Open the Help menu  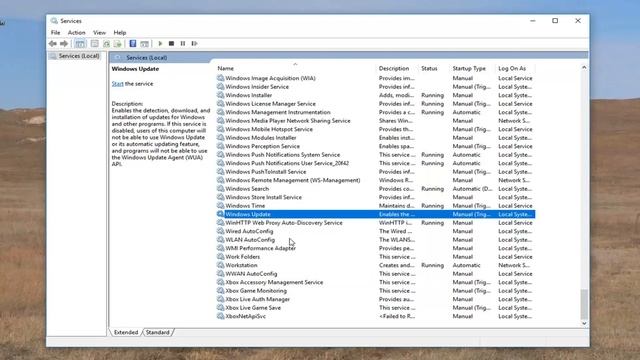(x=120, y=33)
